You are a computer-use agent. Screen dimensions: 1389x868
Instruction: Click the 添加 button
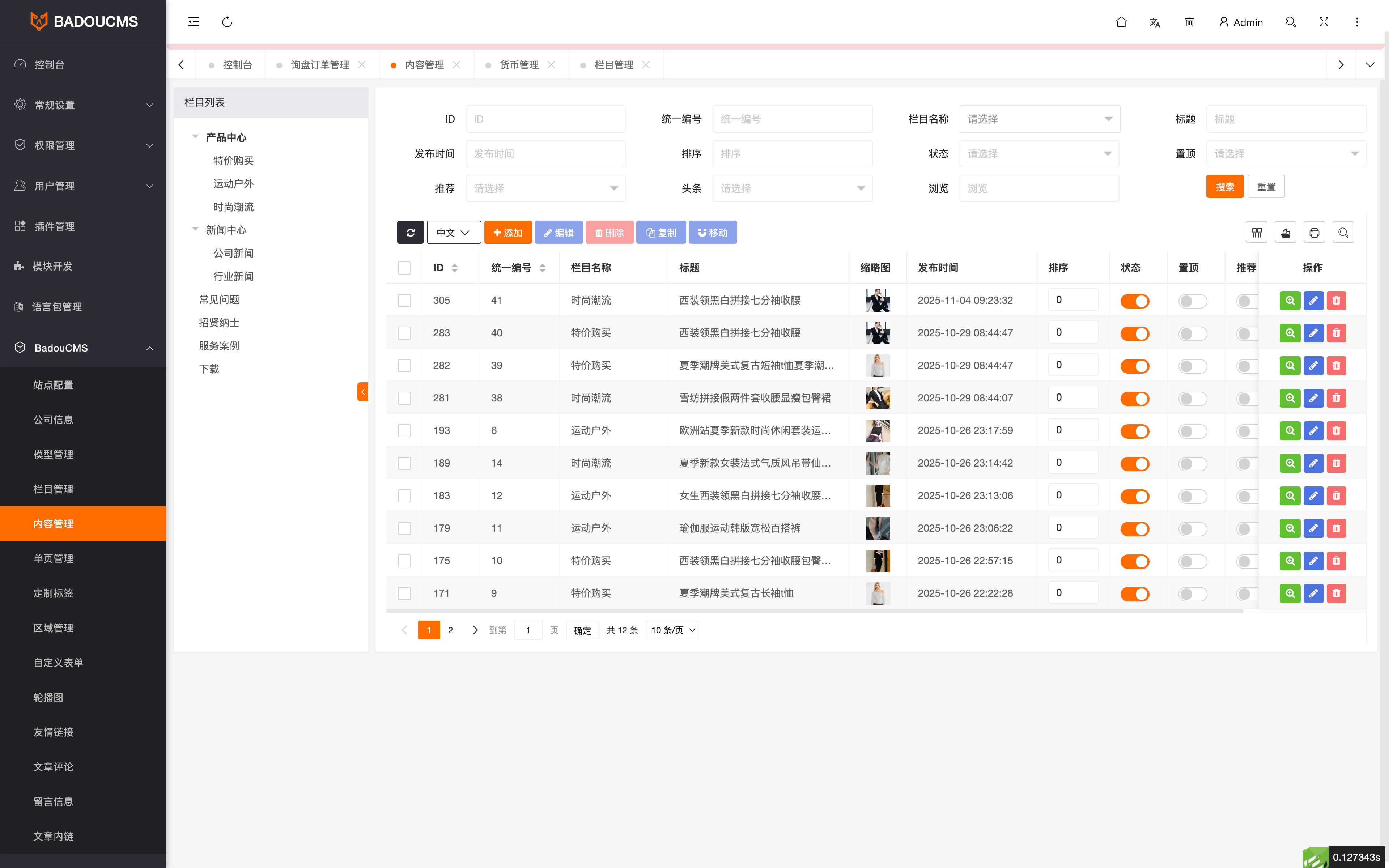(507, 233)
